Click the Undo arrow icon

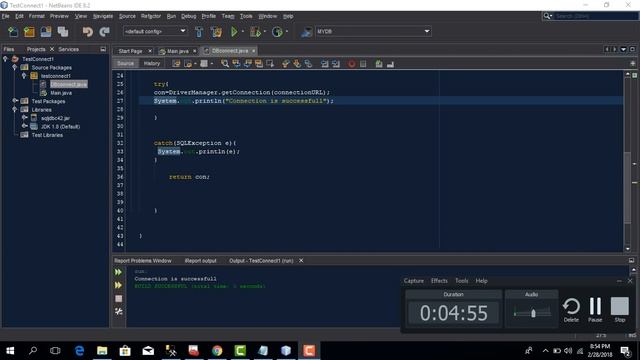tap(87, 32)
